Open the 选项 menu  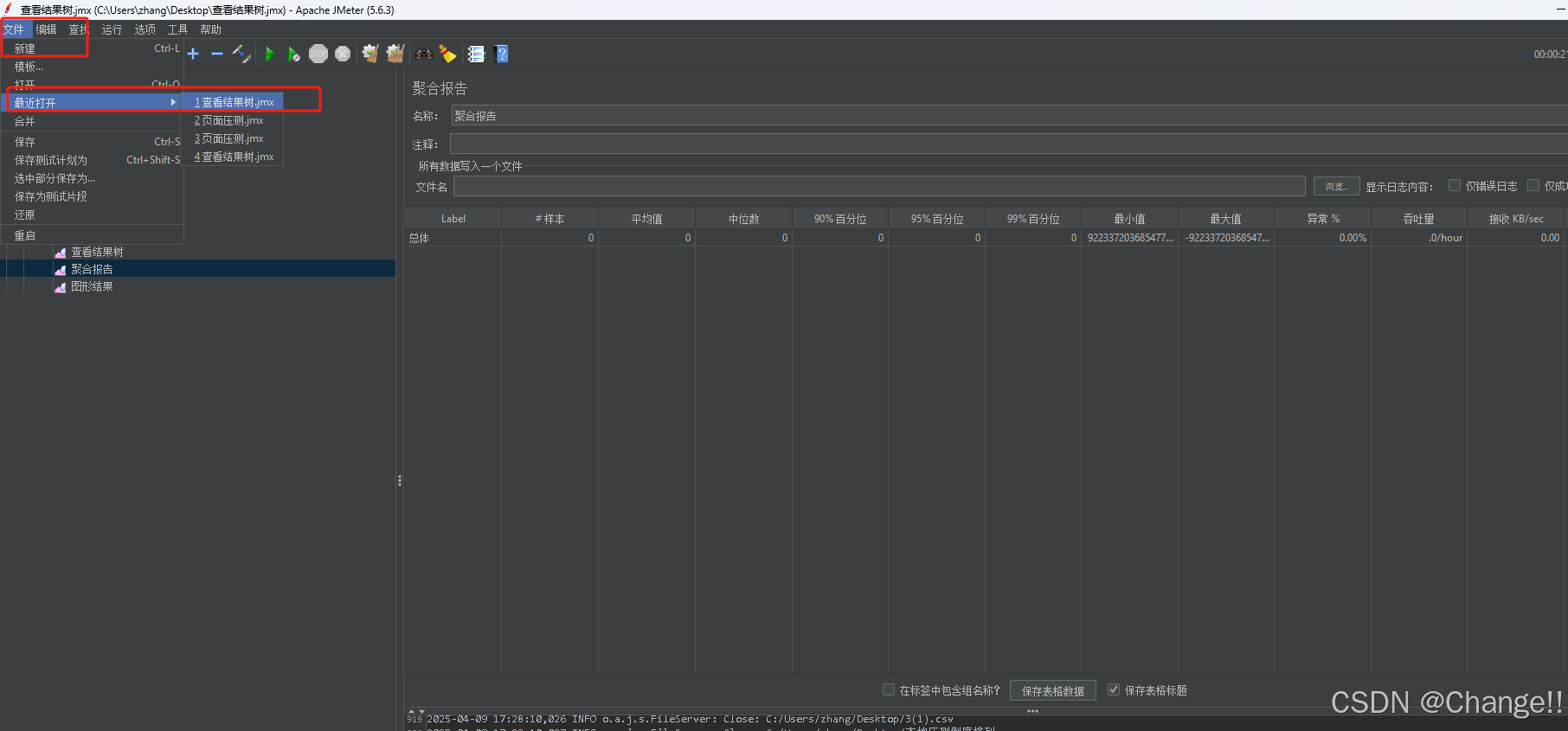coord(145,29)
